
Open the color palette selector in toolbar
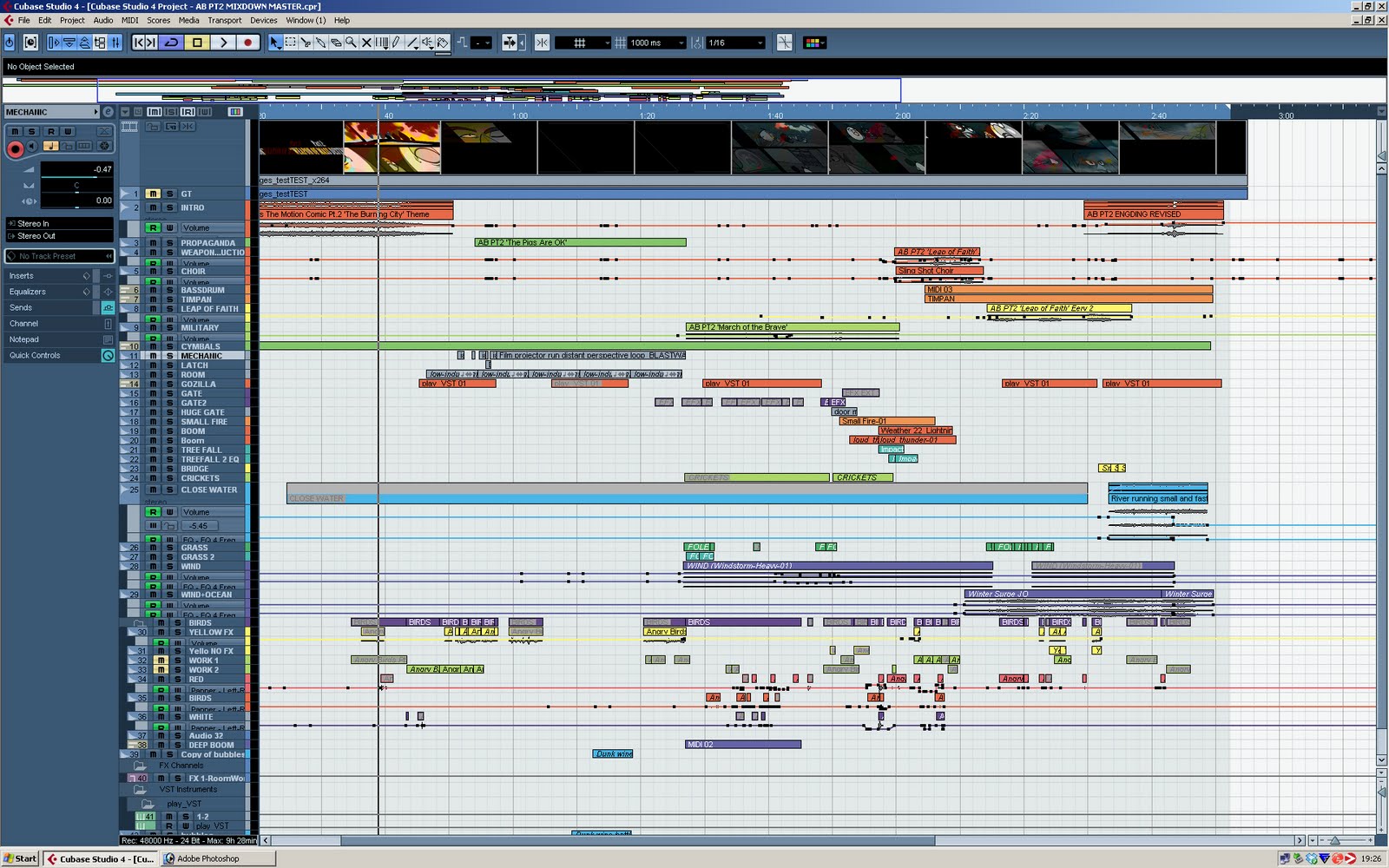point(814,43)
